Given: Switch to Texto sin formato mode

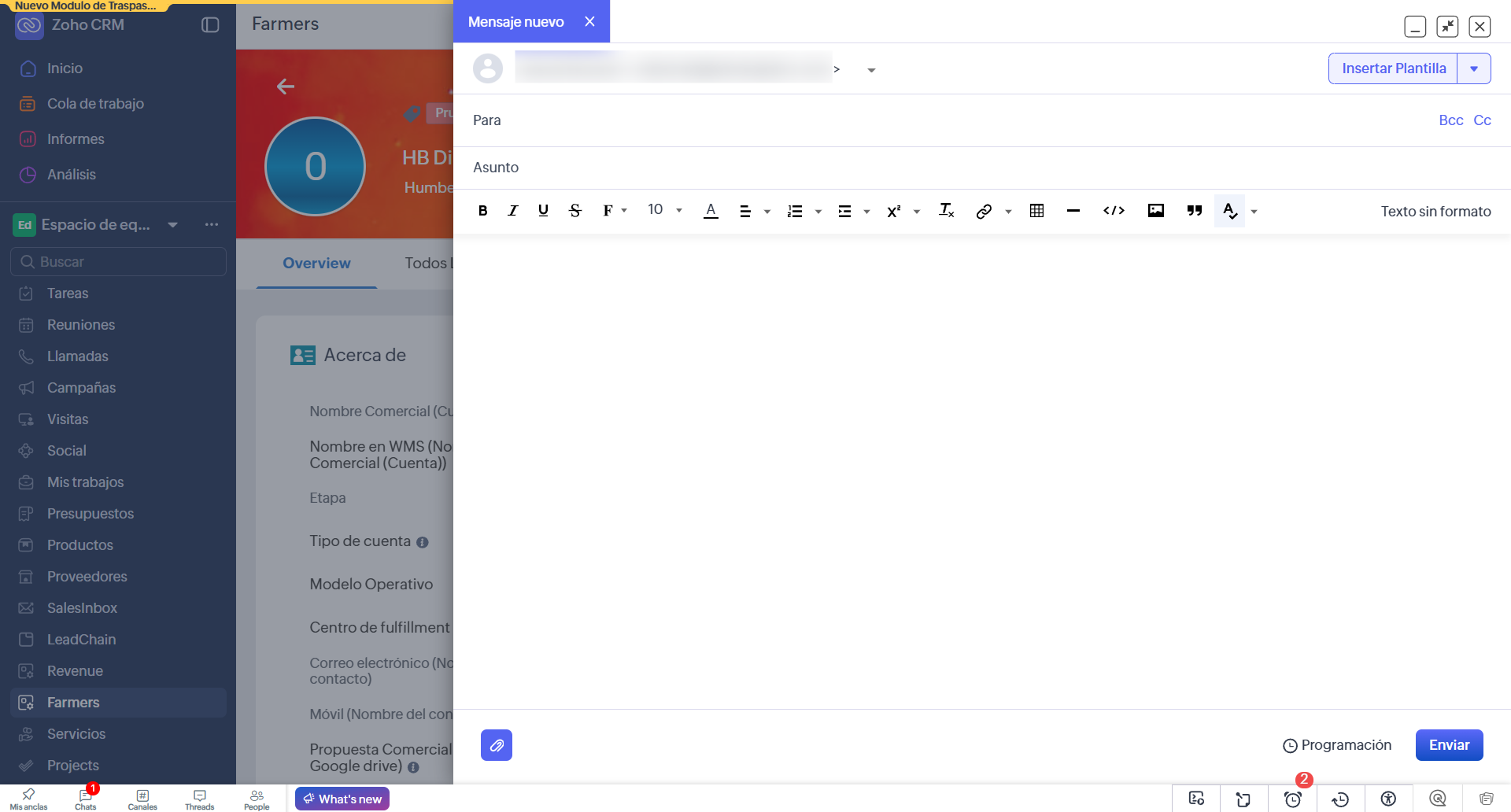Looking at the screenshot, I should 1435,211.
